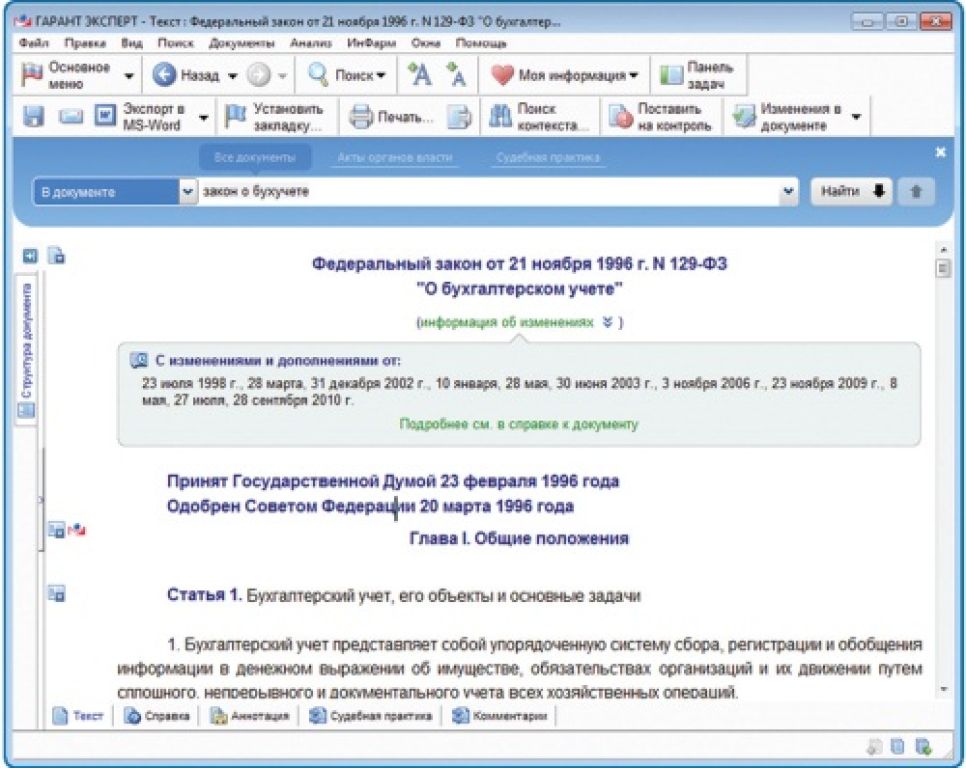
Task: Click the comment icon beside Глава I
Action: 57,529
